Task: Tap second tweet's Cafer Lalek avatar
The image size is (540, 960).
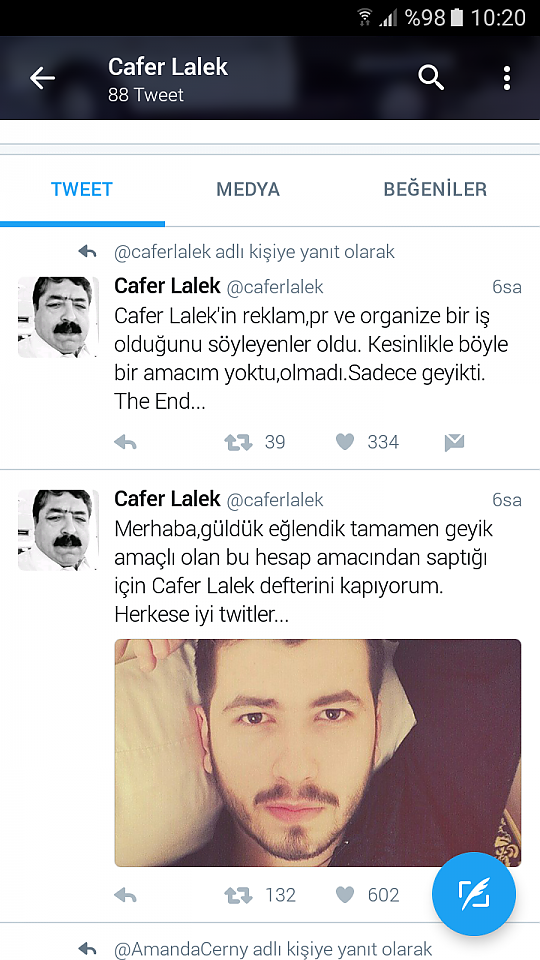Action: [x=58, y=530]
